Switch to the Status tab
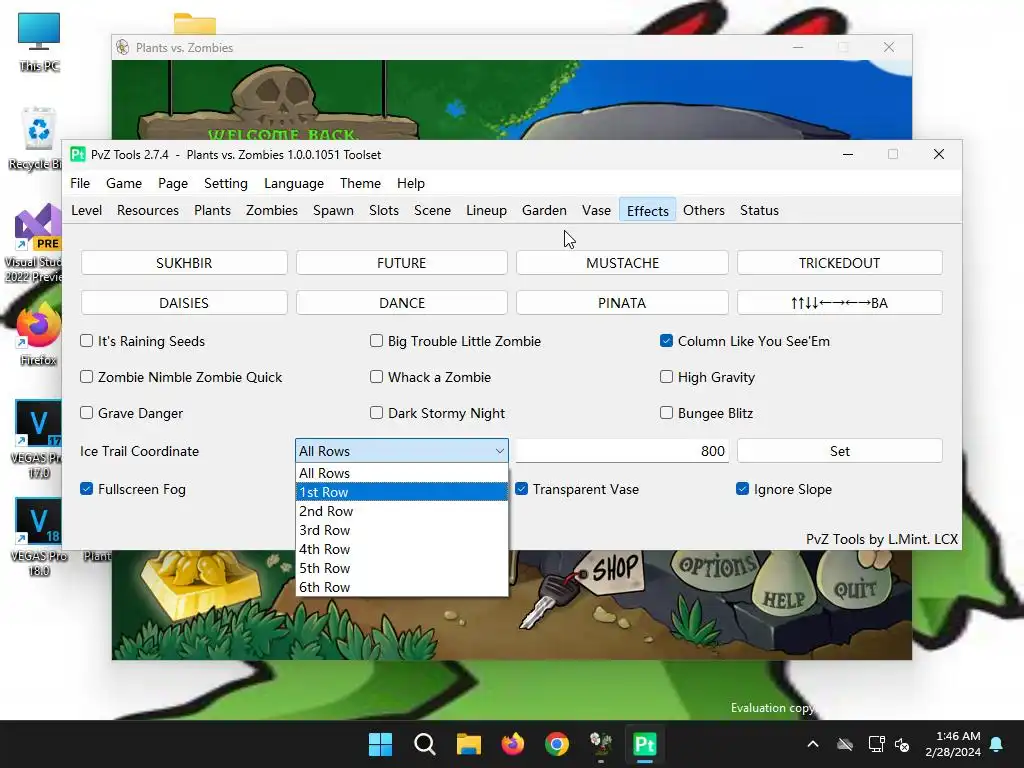 point(759,210)
